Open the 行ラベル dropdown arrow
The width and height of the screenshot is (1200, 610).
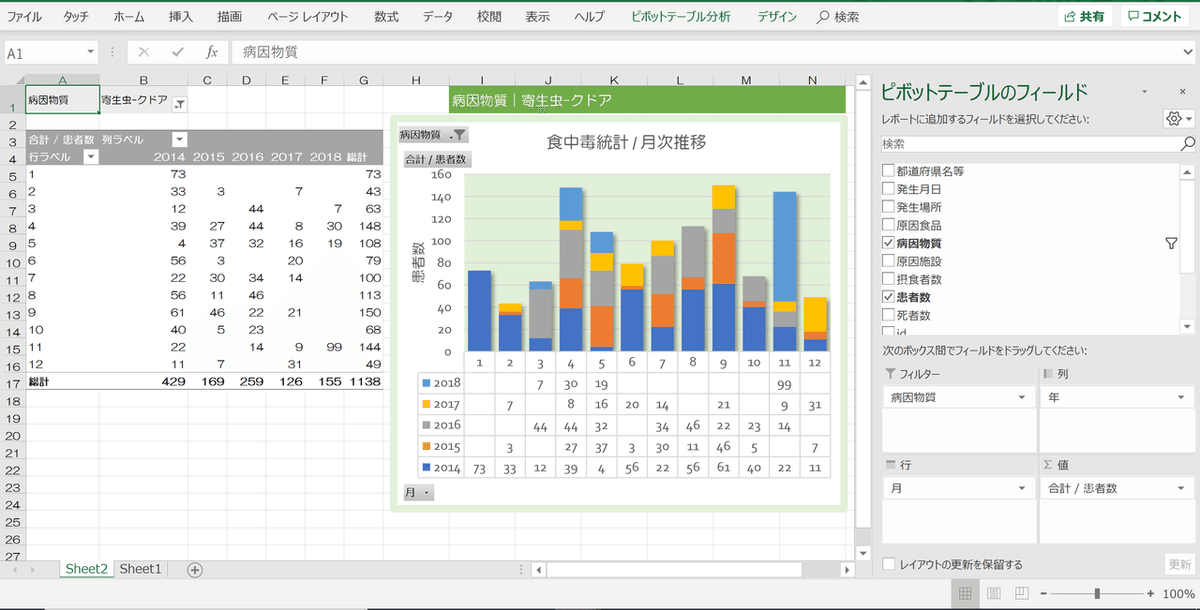91,157
